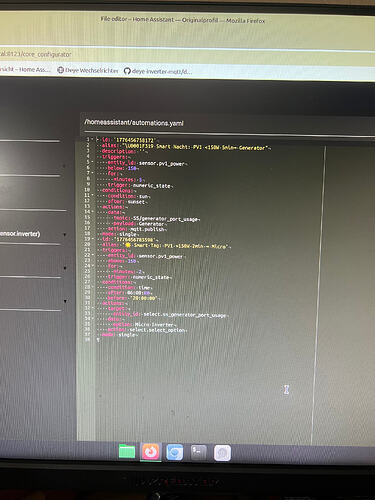
Task: Focus the address bar showing core_configurator
Action: pyautogui.click(x=35, y=54)
